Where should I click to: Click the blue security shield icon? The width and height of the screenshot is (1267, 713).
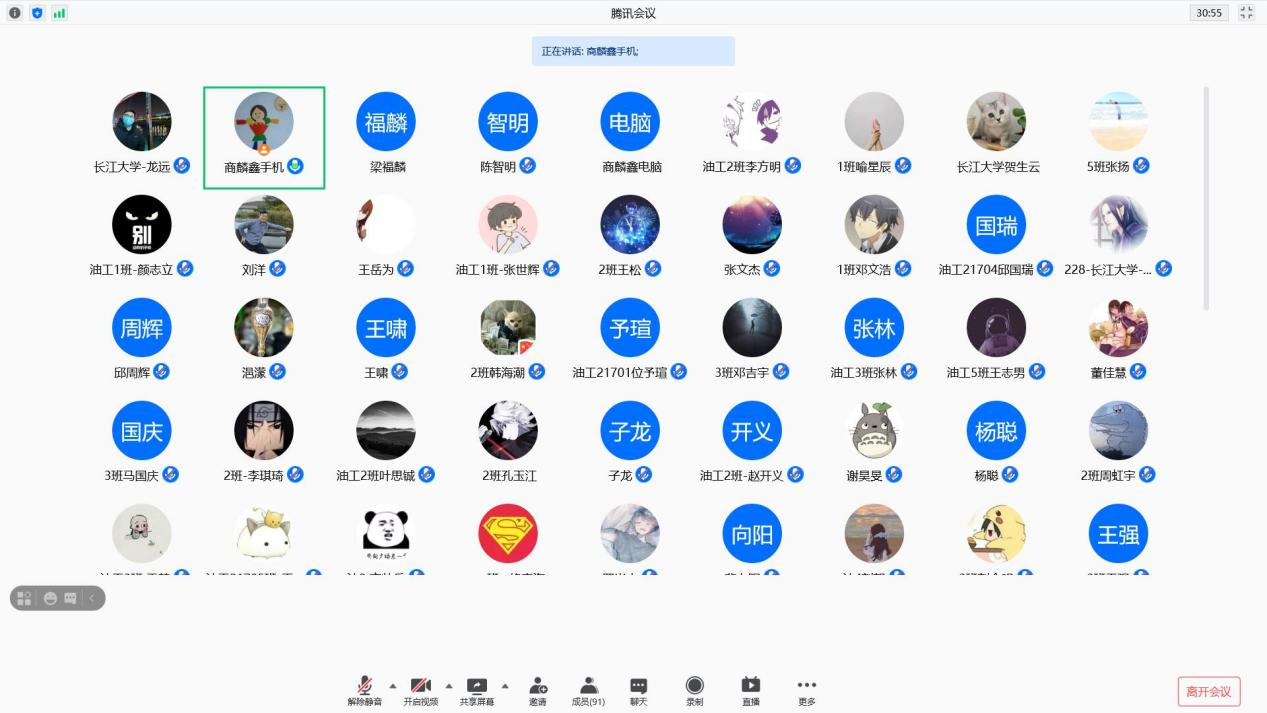pyautogui.click(x=37, y=13)
